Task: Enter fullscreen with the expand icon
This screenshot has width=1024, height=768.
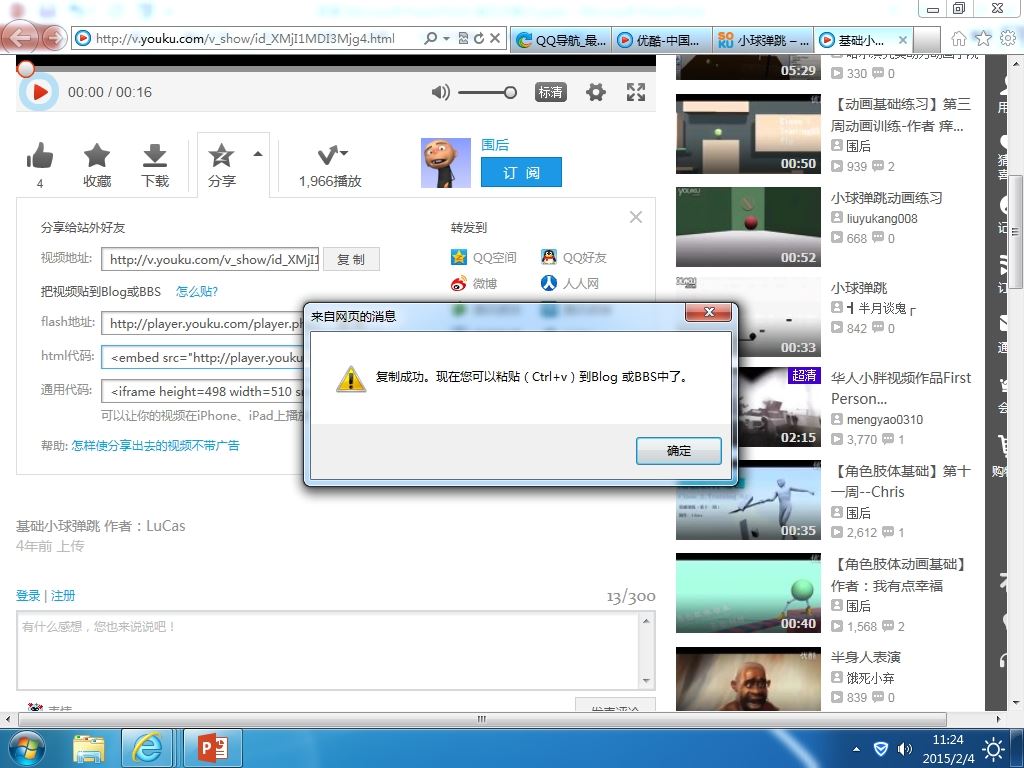Action: (x=635, y=92)
